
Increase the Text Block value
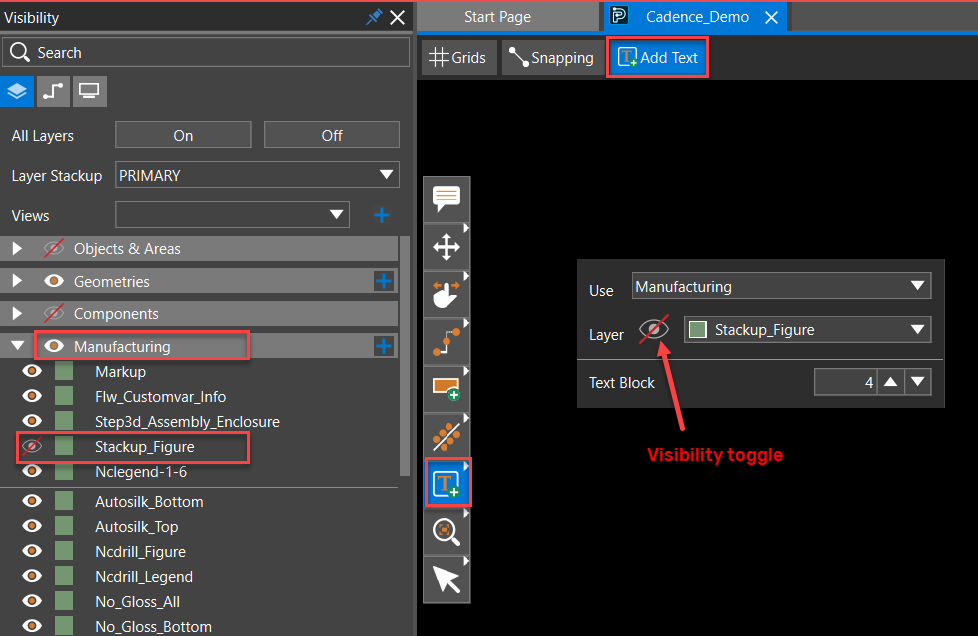click(x=891, y=382)
